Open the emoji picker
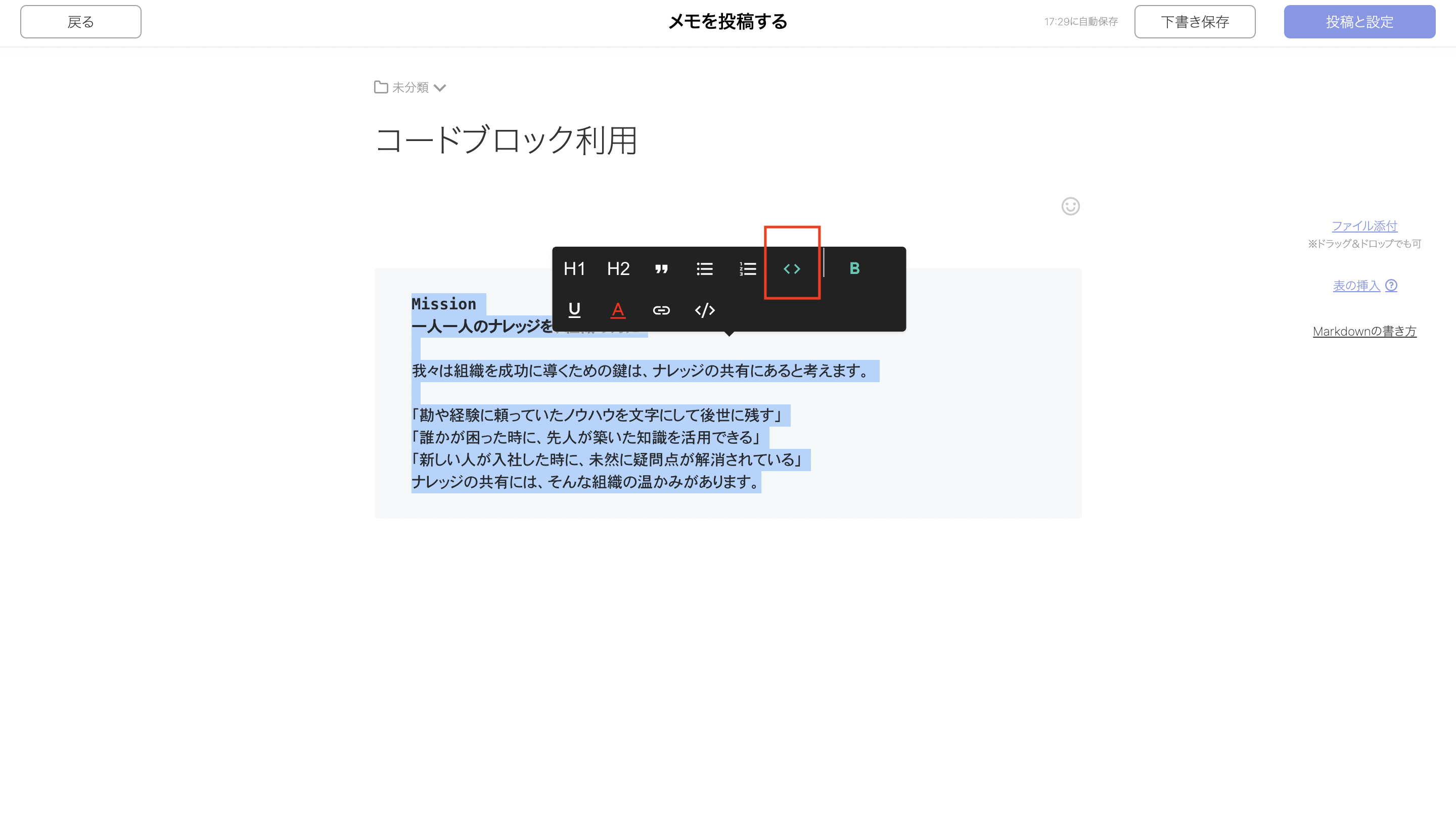The width and height of the screenshot is (1456, 827). coord(1070,206)
